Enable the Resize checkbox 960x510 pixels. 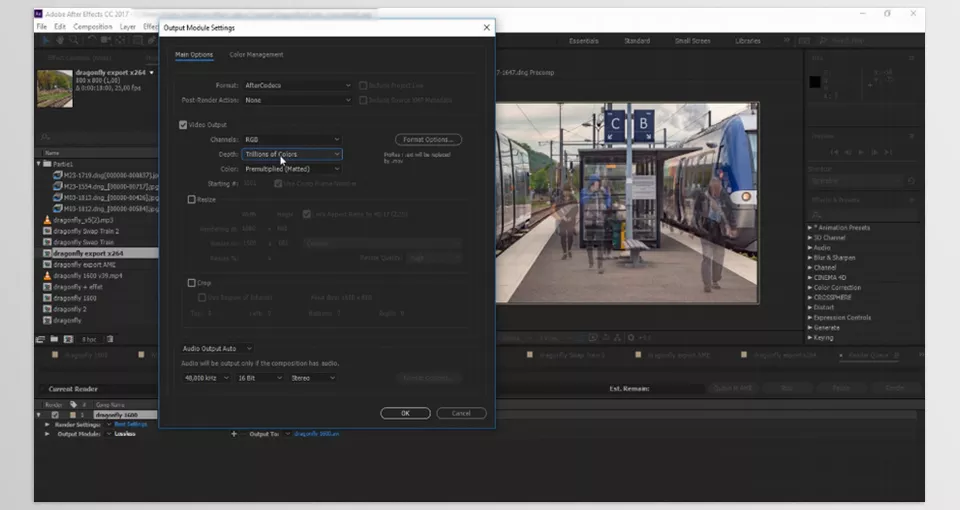192,200
